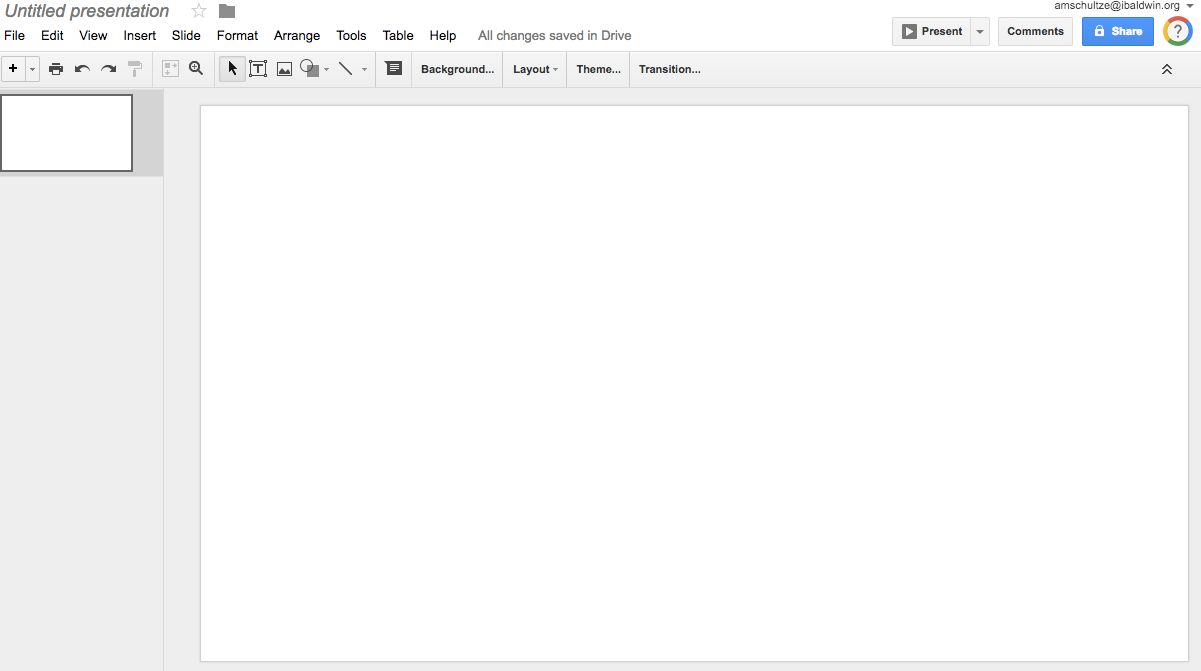Open the new slide layout dropdown arrow
The image size is (1201, 671).
click(32, 69)
